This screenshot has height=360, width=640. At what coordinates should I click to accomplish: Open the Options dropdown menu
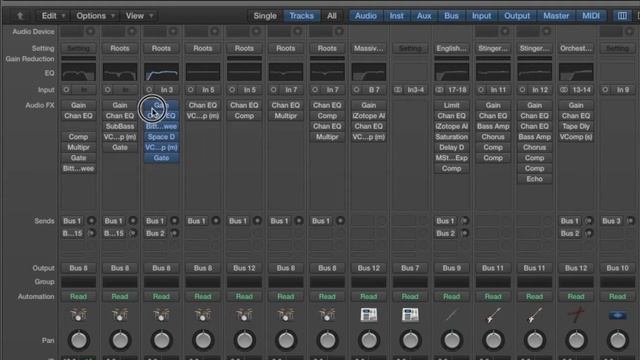tap(96, 16)
